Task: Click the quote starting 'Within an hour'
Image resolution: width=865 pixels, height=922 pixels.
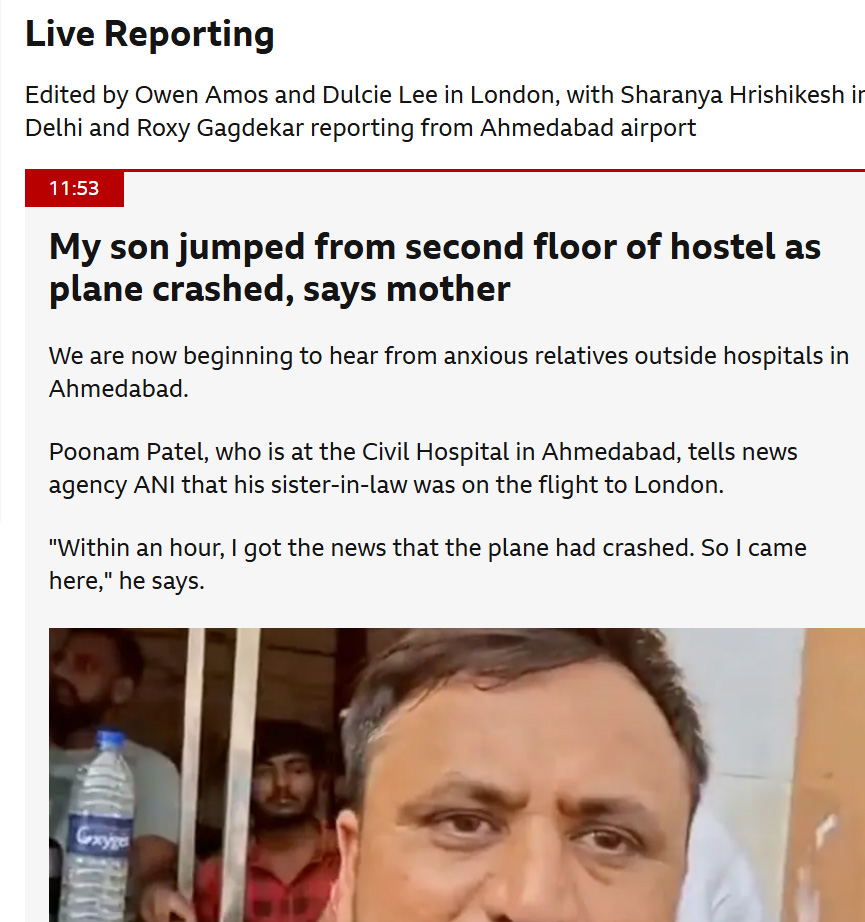Action: pyautogui.click(x=428, y=564)
